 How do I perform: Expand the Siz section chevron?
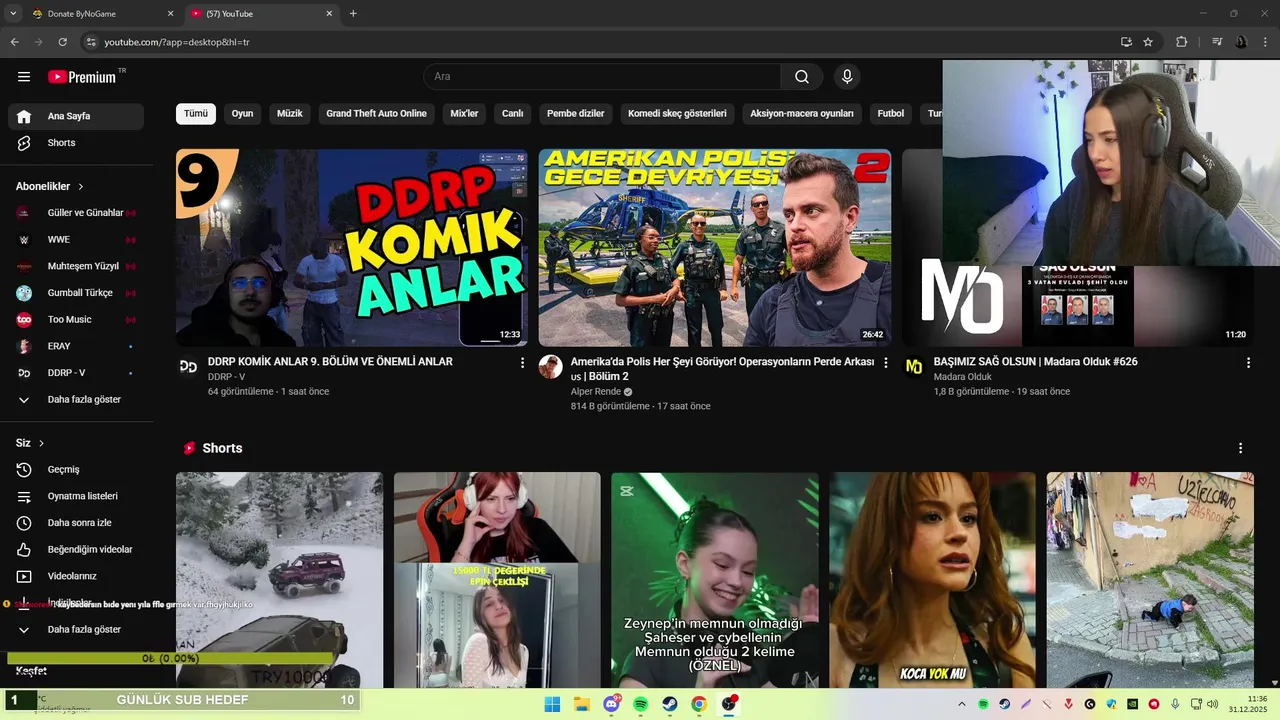41,443
